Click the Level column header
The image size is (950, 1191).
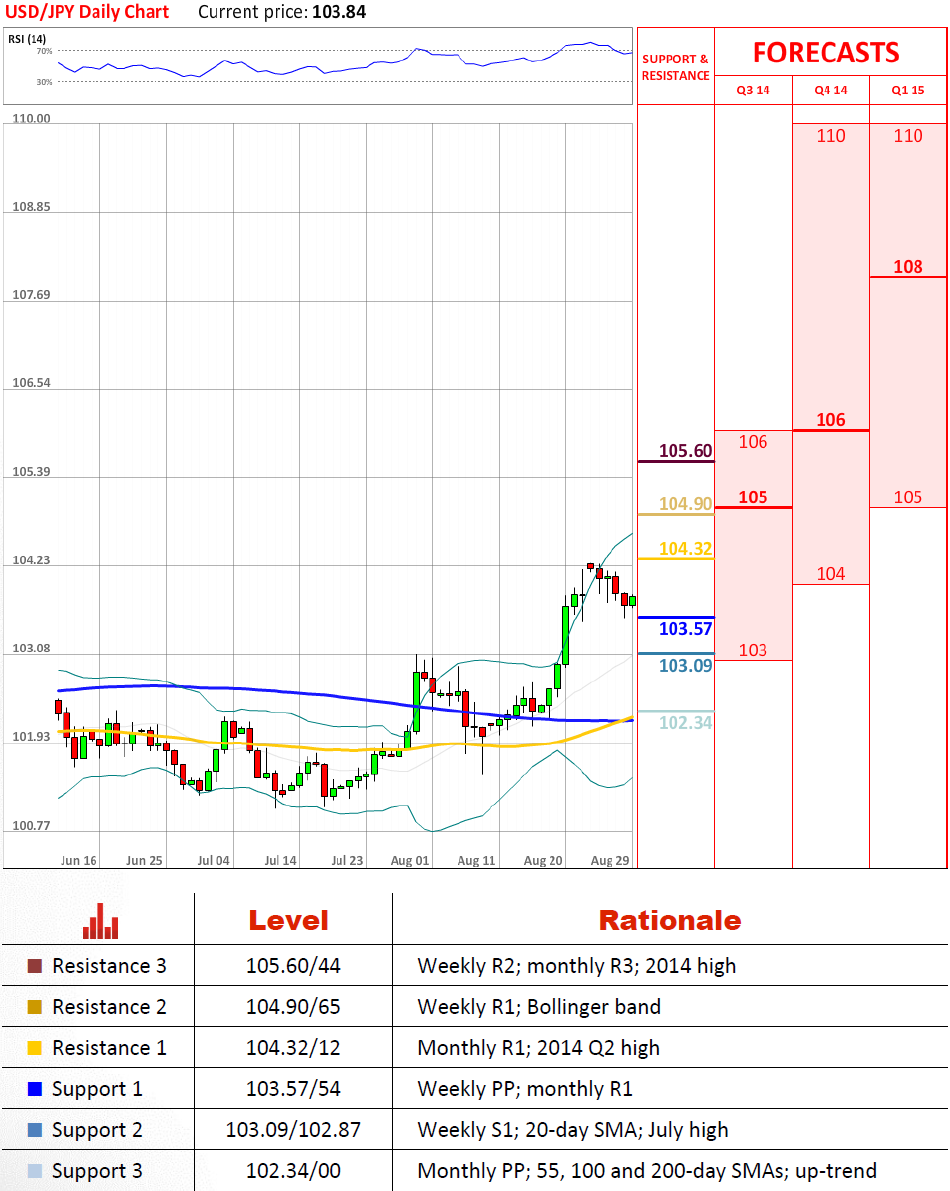pyautogui.click(x=289, y=921)
